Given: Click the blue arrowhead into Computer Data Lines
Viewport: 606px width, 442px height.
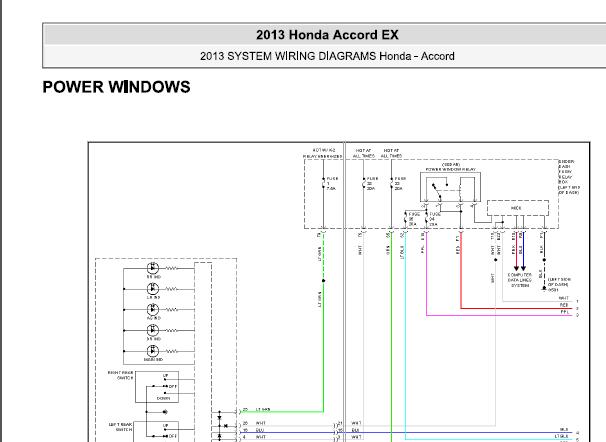Looking at the screenshot, I should (x=523, y=268).
